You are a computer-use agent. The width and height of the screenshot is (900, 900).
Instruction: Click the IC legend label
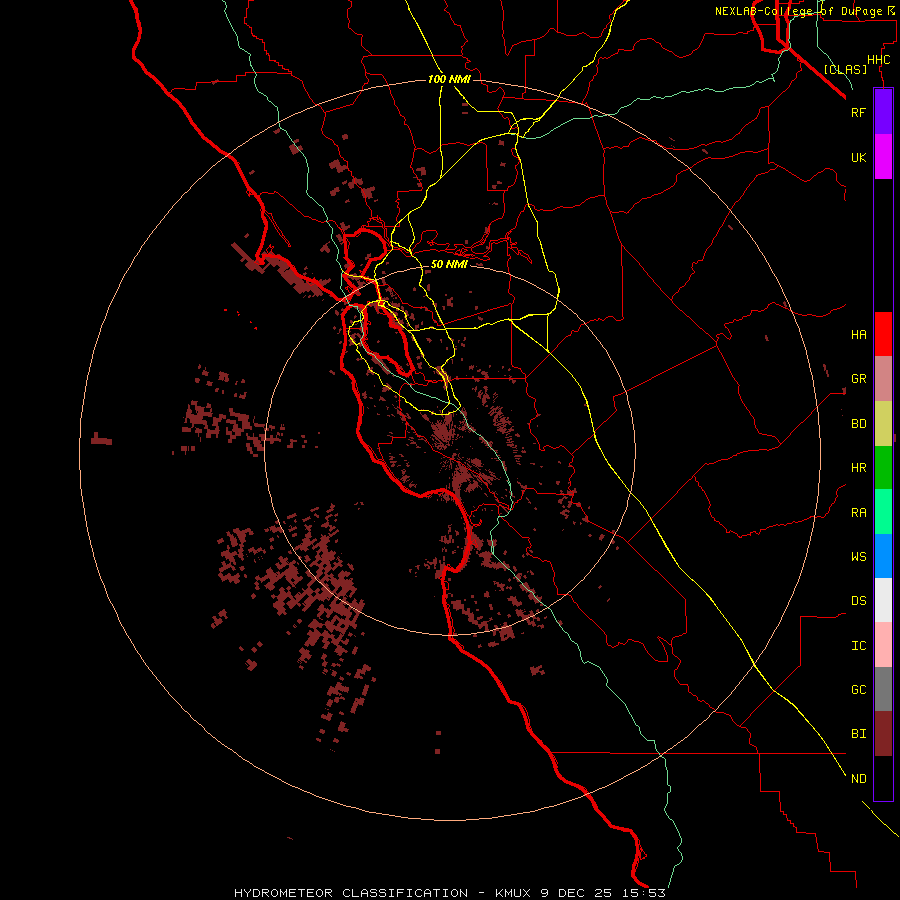pos(858,645)
